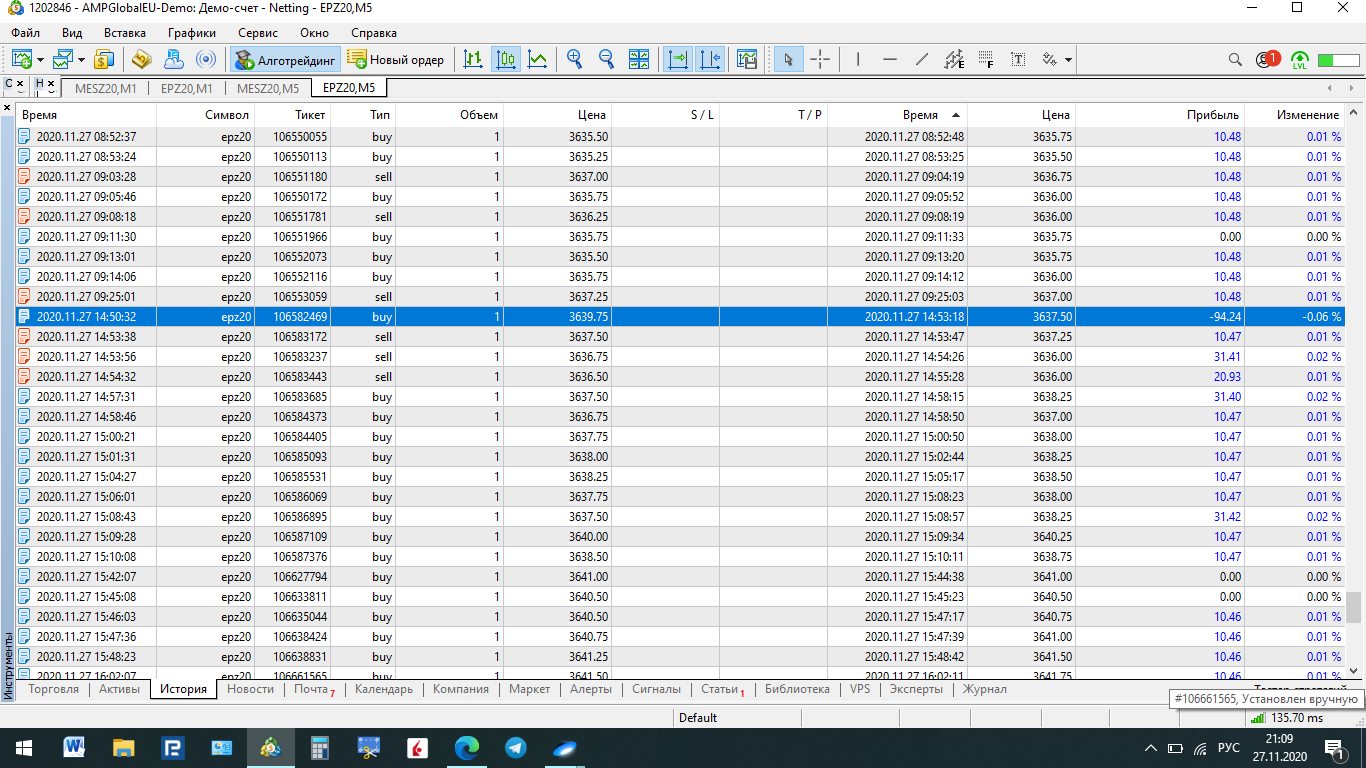This screenshot has width=1366, height=768.
Task: Click the green level indicator bar
Action: click(1338, 60)
